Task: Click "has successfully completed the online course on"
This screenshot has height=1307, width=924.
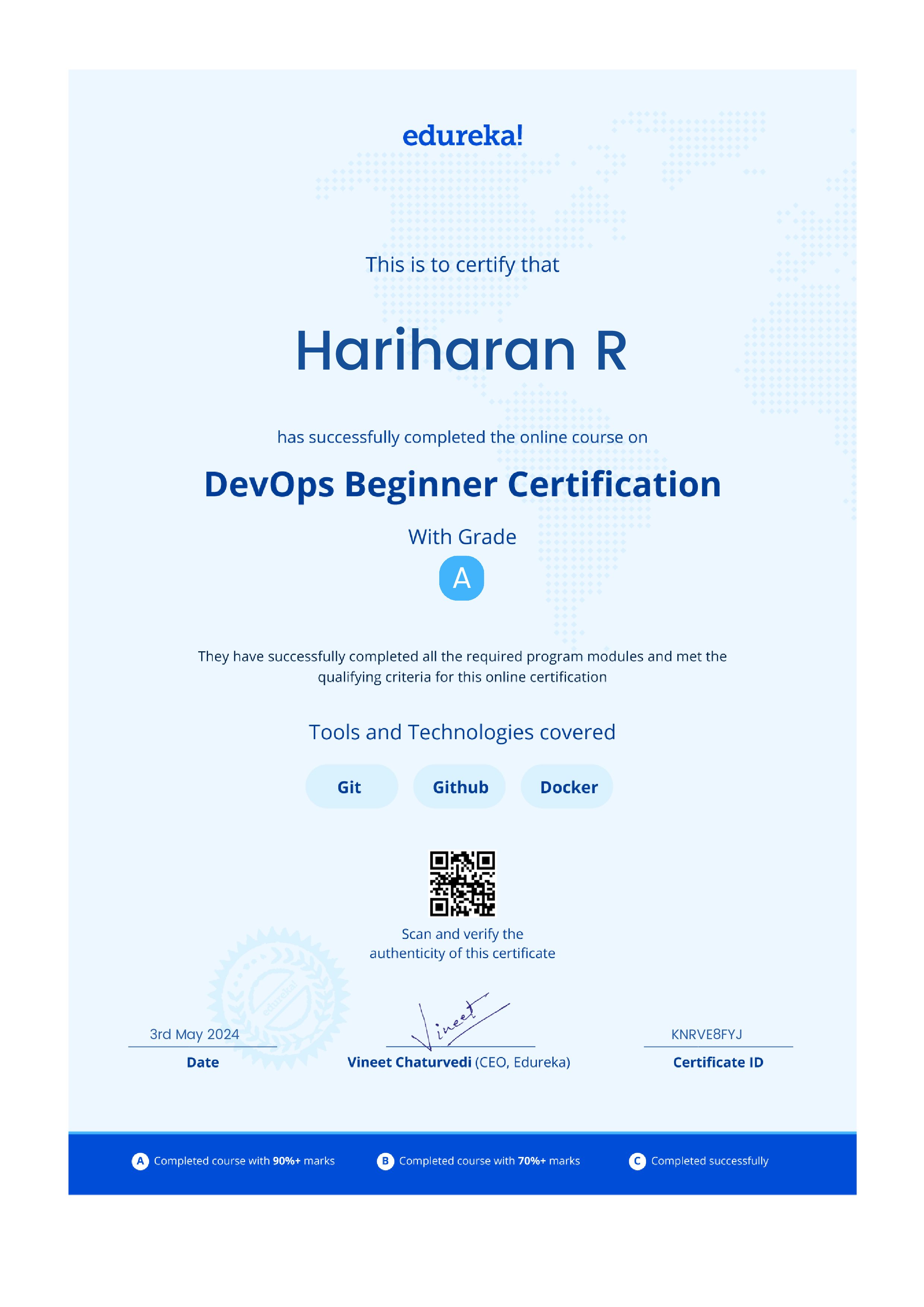Action: (462, 437)
